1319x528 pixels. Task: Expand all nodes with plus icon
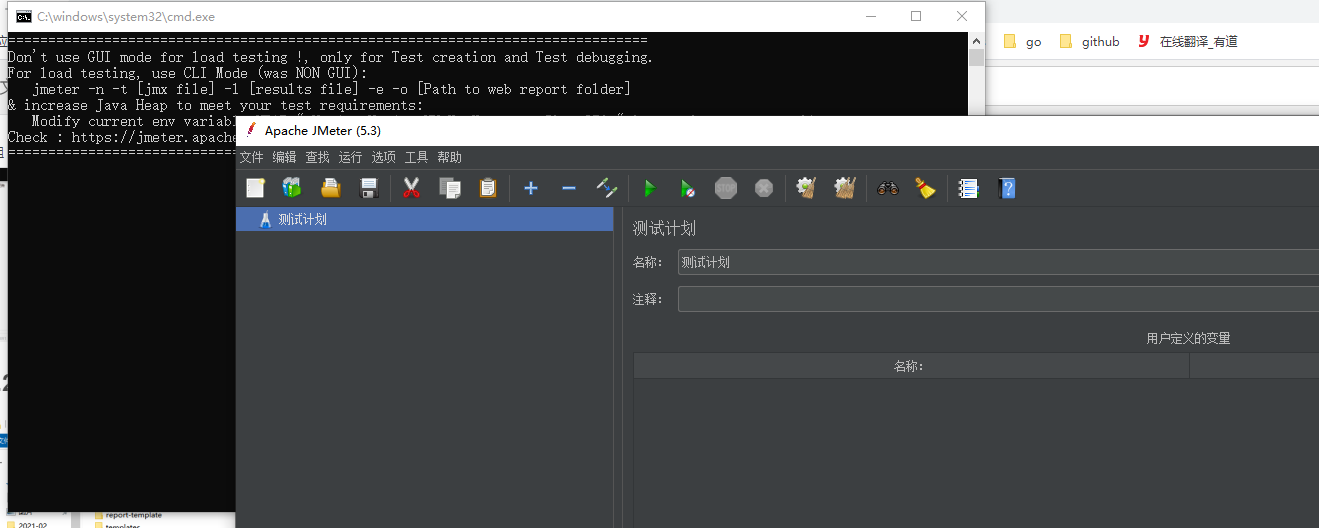click(531, 188)
